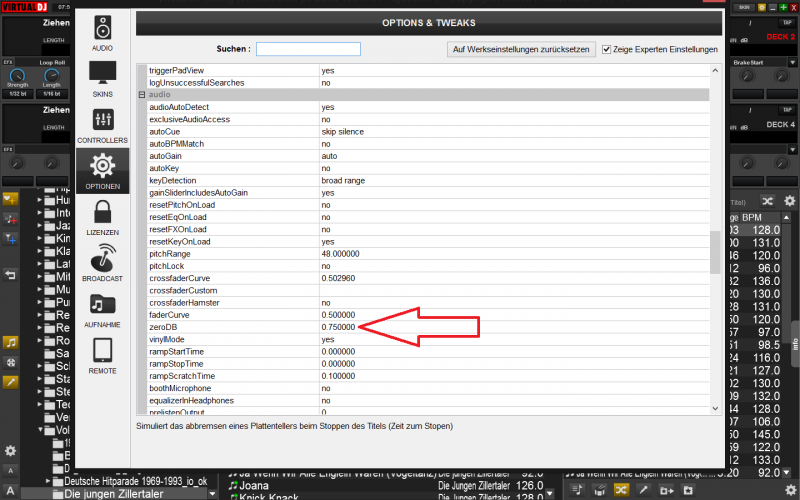800x500 pixels.
Task: Click the sampler pads icon in bottom toolbar
Action: click(599, 490)
